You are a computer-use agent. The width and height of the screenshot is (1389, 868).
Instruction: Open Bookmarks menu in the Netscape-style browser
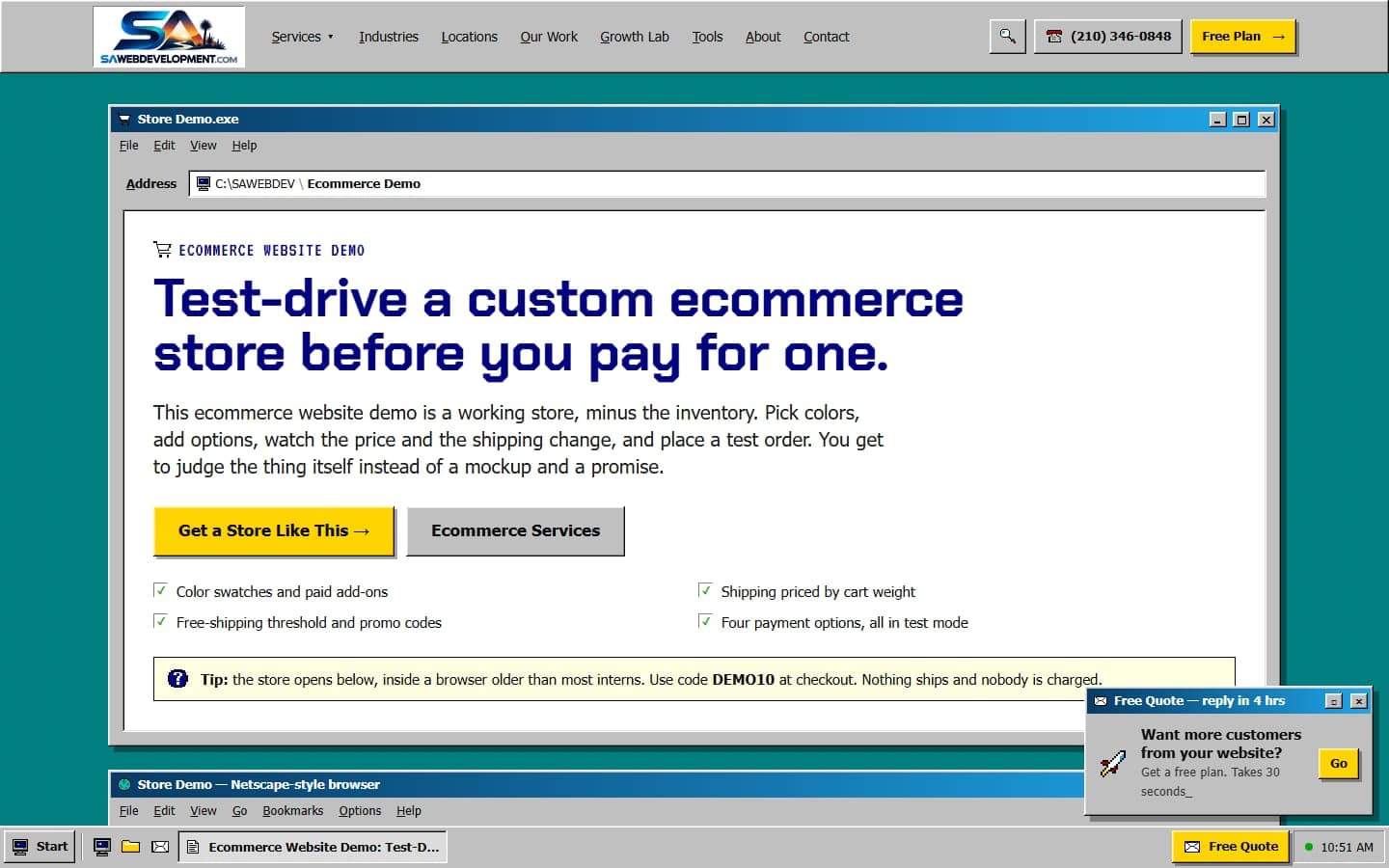(x=292, y=811)
